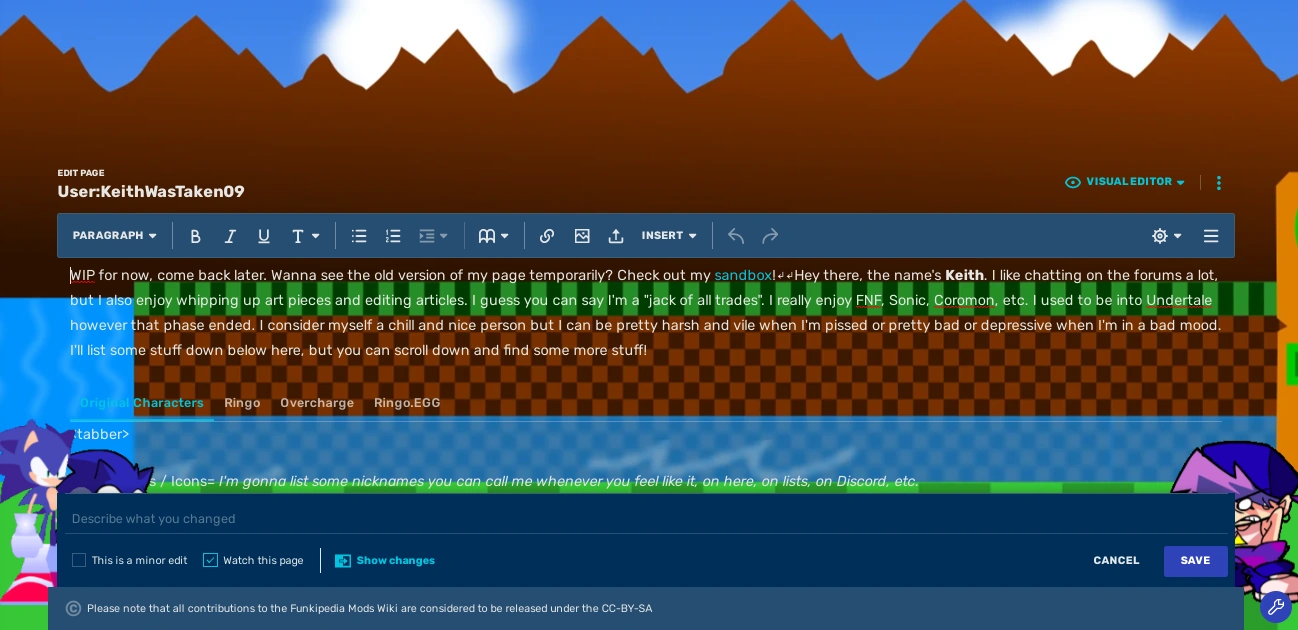Insert a numbered list
The width and height of the screenshot is (1298, 630).
pyautogui.click(x=392, y=235)
